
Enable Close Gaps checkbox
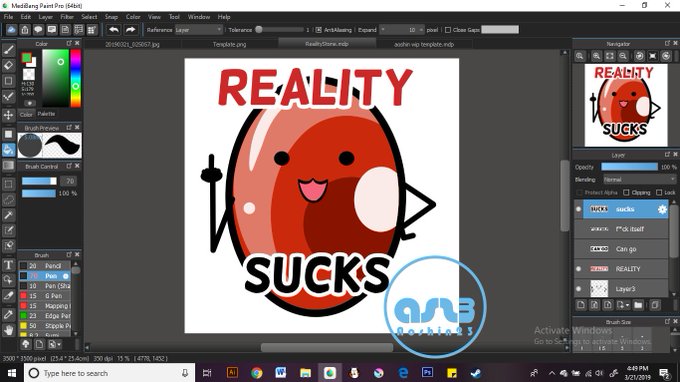point(448,30)
